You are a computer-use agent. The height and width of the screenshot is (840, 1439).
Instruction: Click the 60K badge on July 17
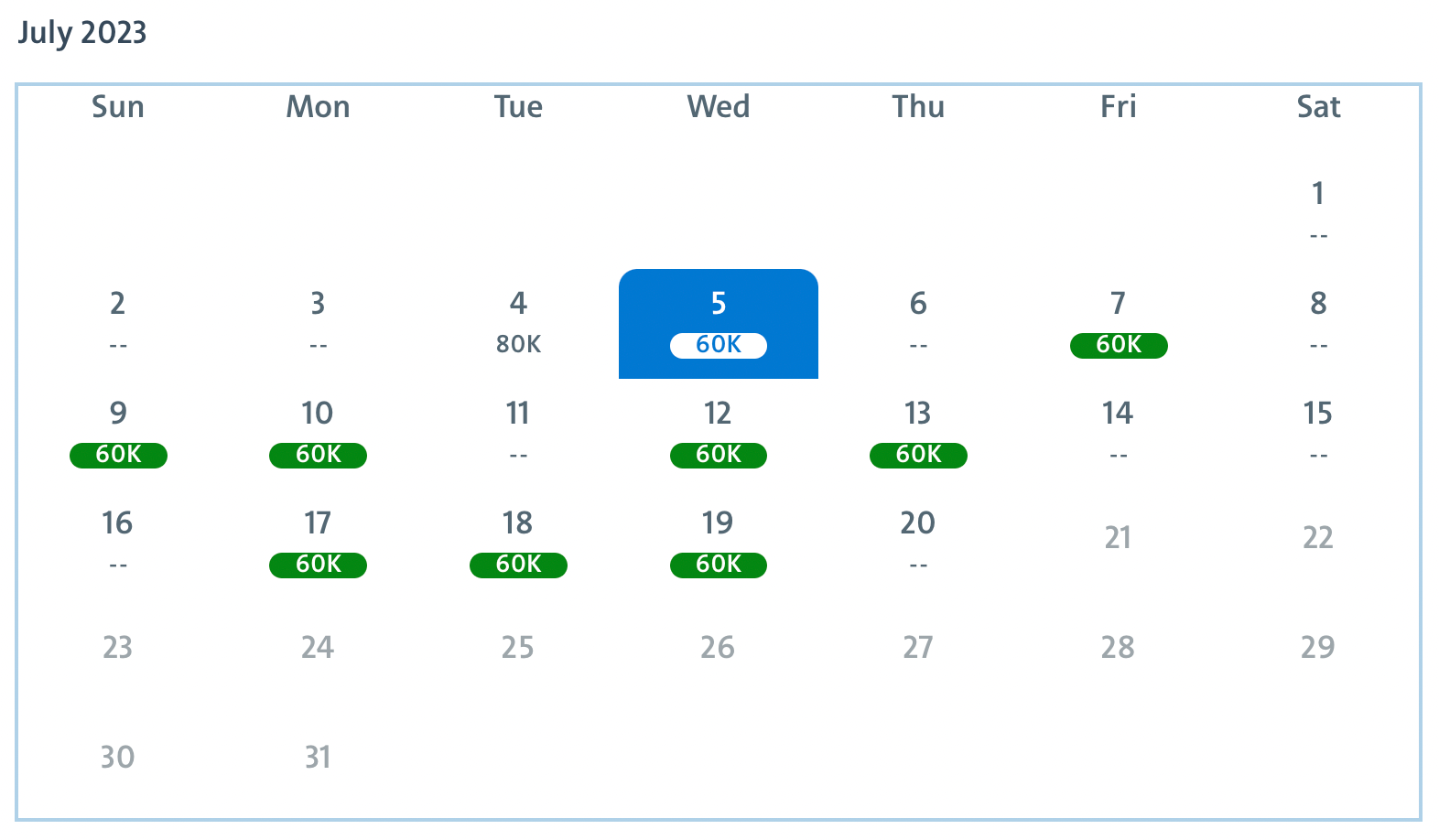[317, 565]
